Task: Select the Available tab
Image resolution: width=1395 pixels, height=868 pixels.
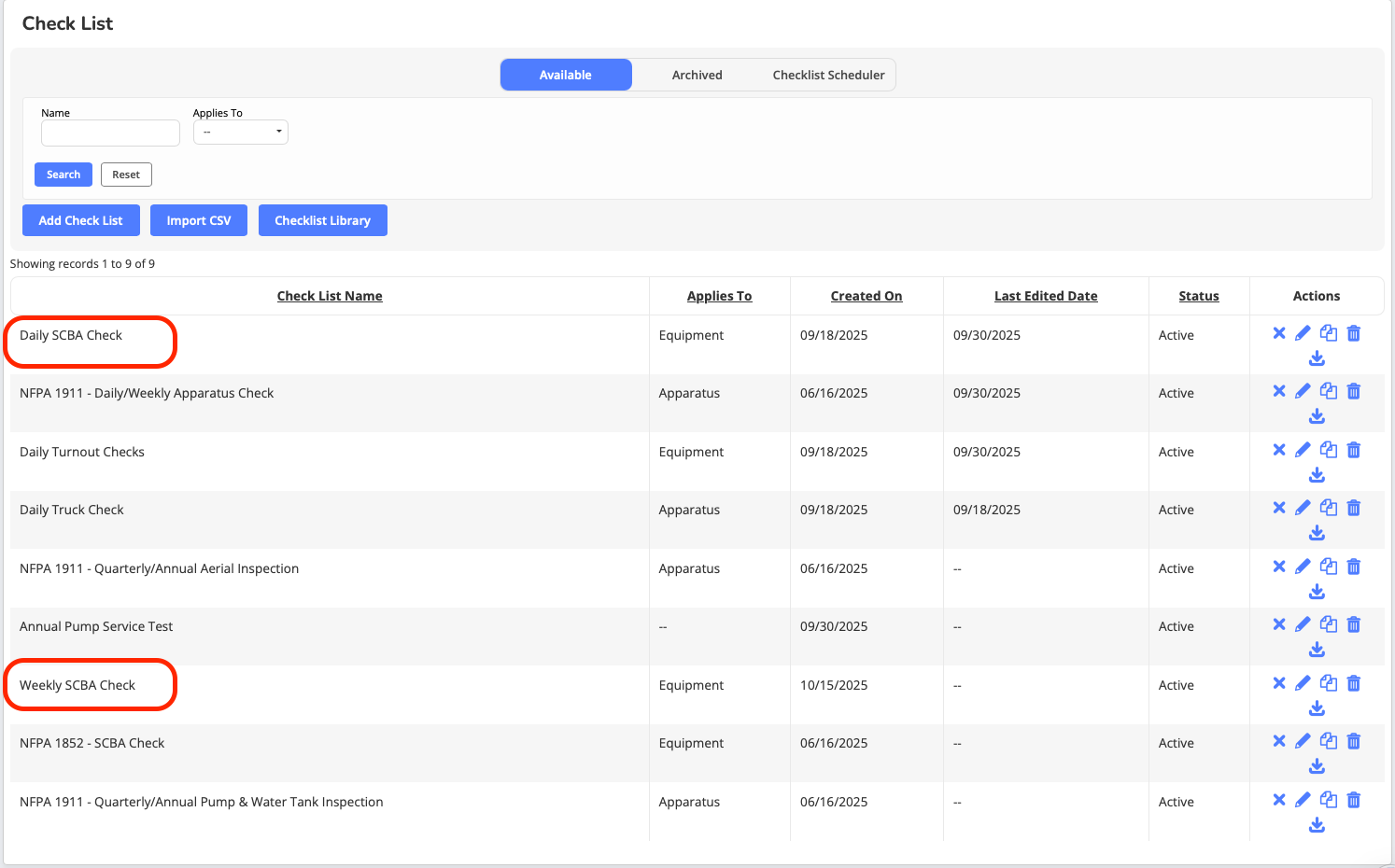Action: [x=566, y=75]
